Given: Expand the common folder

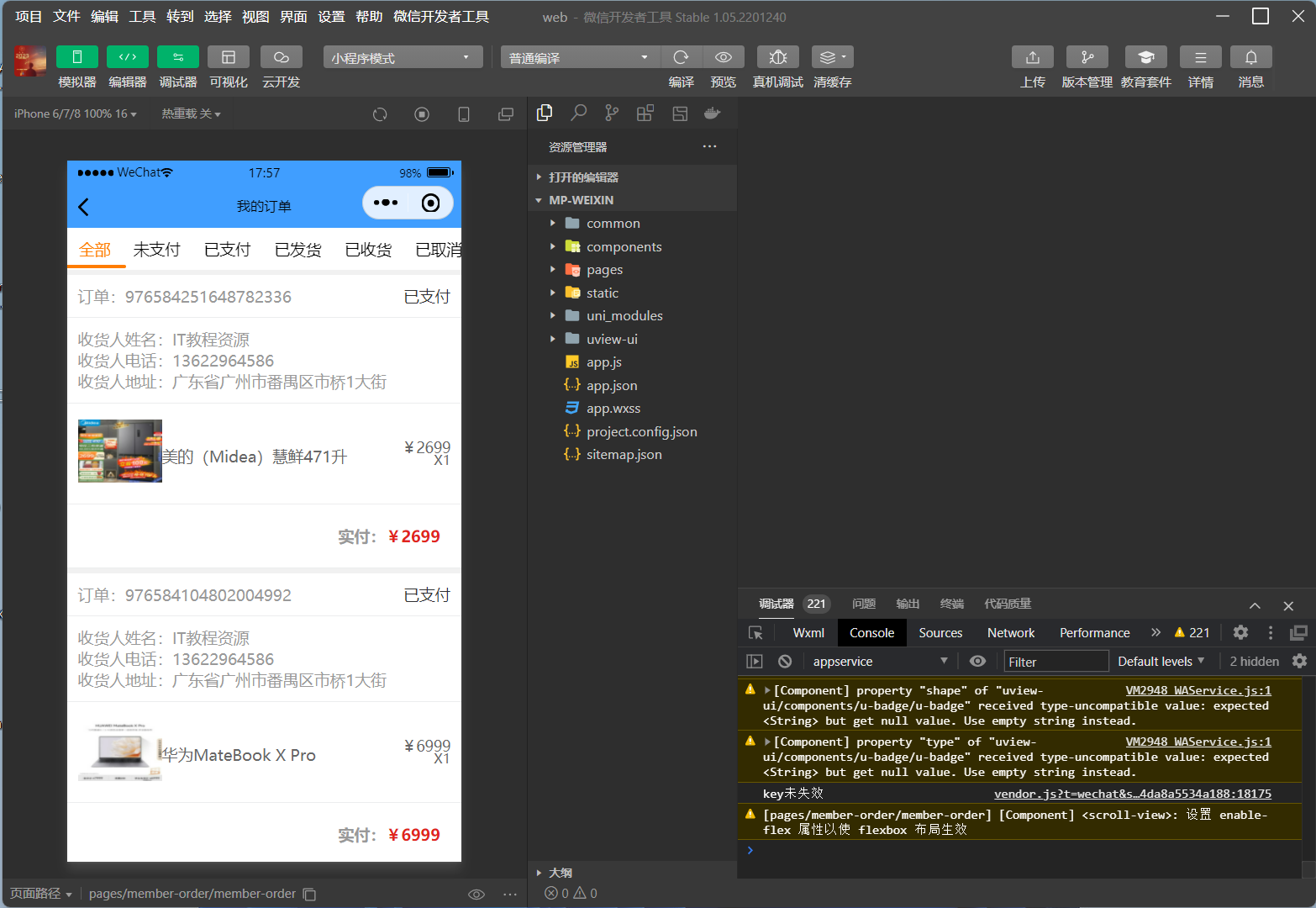Looking at the screenshot, I should coord(634,224).
